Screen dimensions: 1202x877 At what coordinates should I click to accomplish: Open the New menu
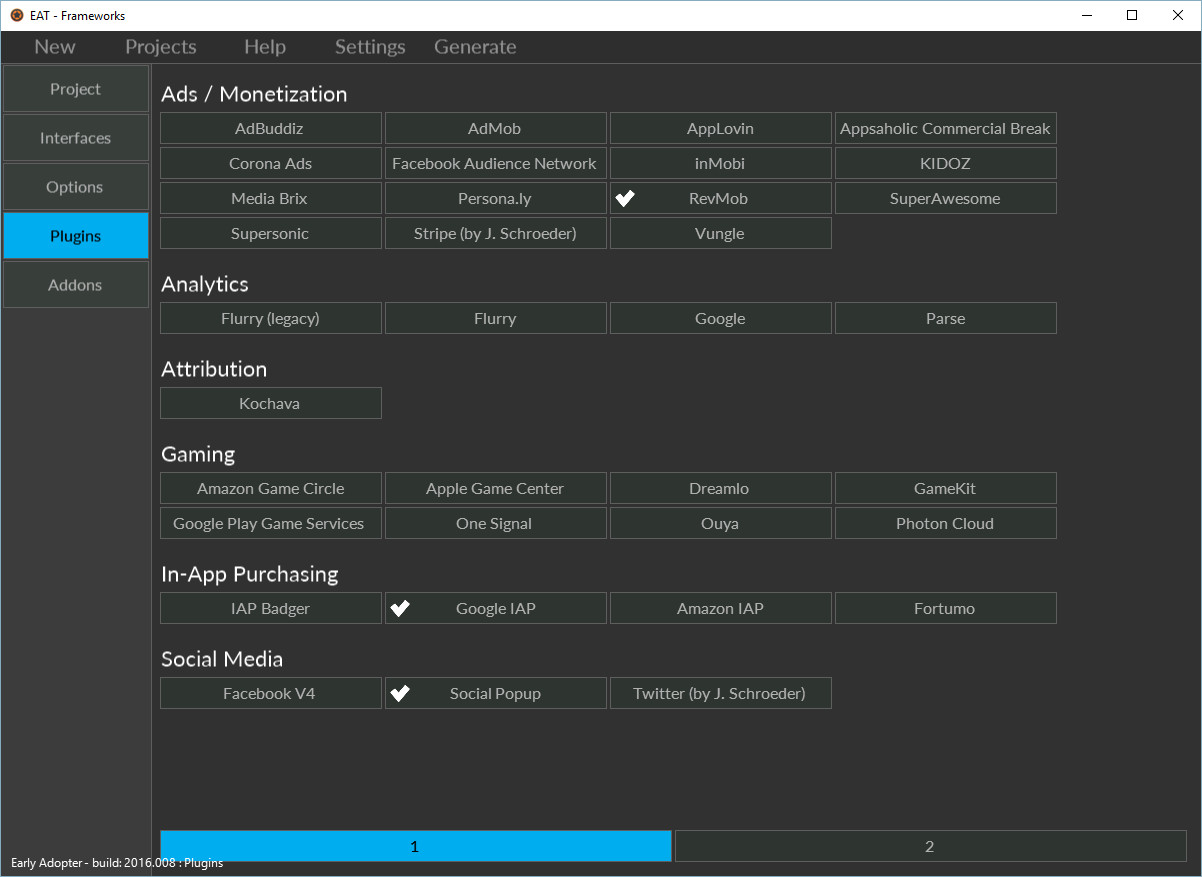[55, 47]
